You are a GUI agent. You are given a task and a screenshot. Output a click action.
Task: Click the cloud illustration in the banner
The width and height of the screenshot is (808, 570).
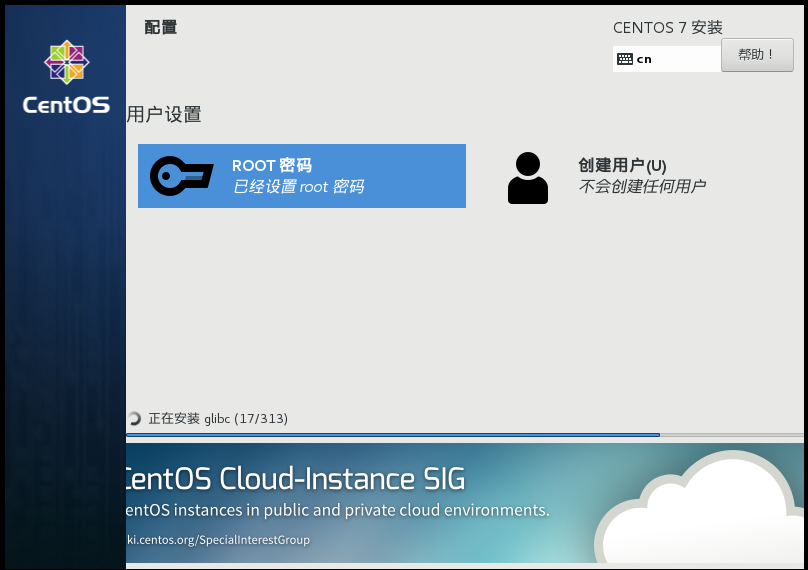coord(700,507)
